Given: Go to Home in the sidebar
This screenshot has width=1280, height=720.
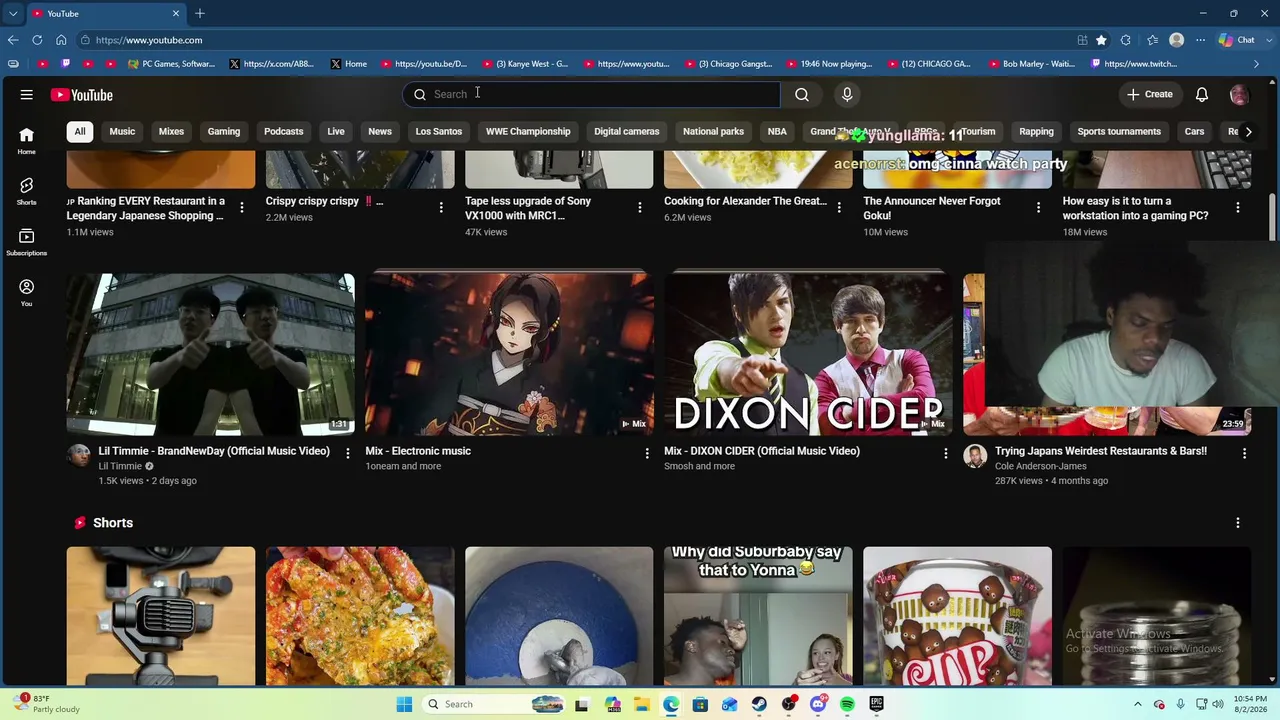Looking at the screenshot, I should coord(27,140).
